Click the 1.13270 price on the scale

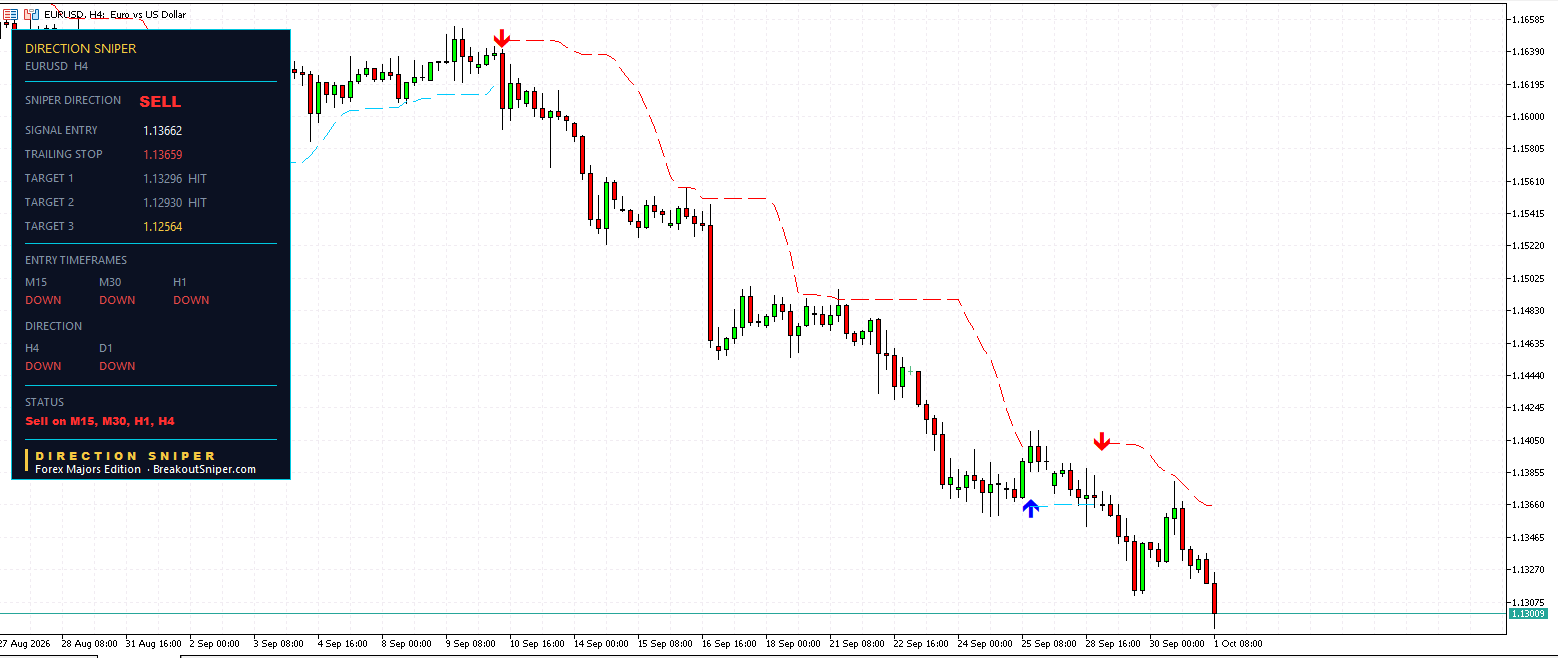tap(1530, 569)
